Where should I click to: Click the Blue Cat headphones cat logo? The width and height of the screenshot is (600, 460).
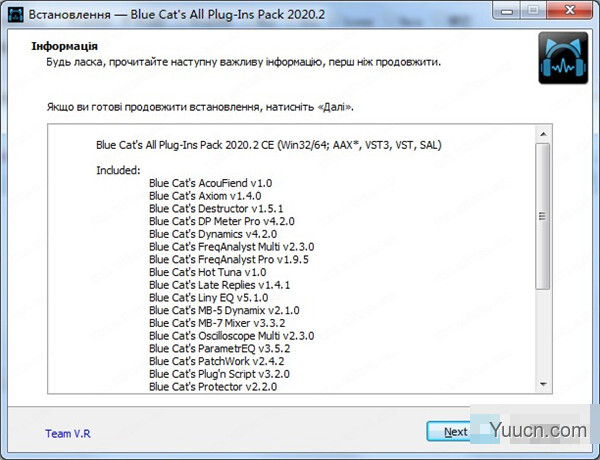[563, 58]
